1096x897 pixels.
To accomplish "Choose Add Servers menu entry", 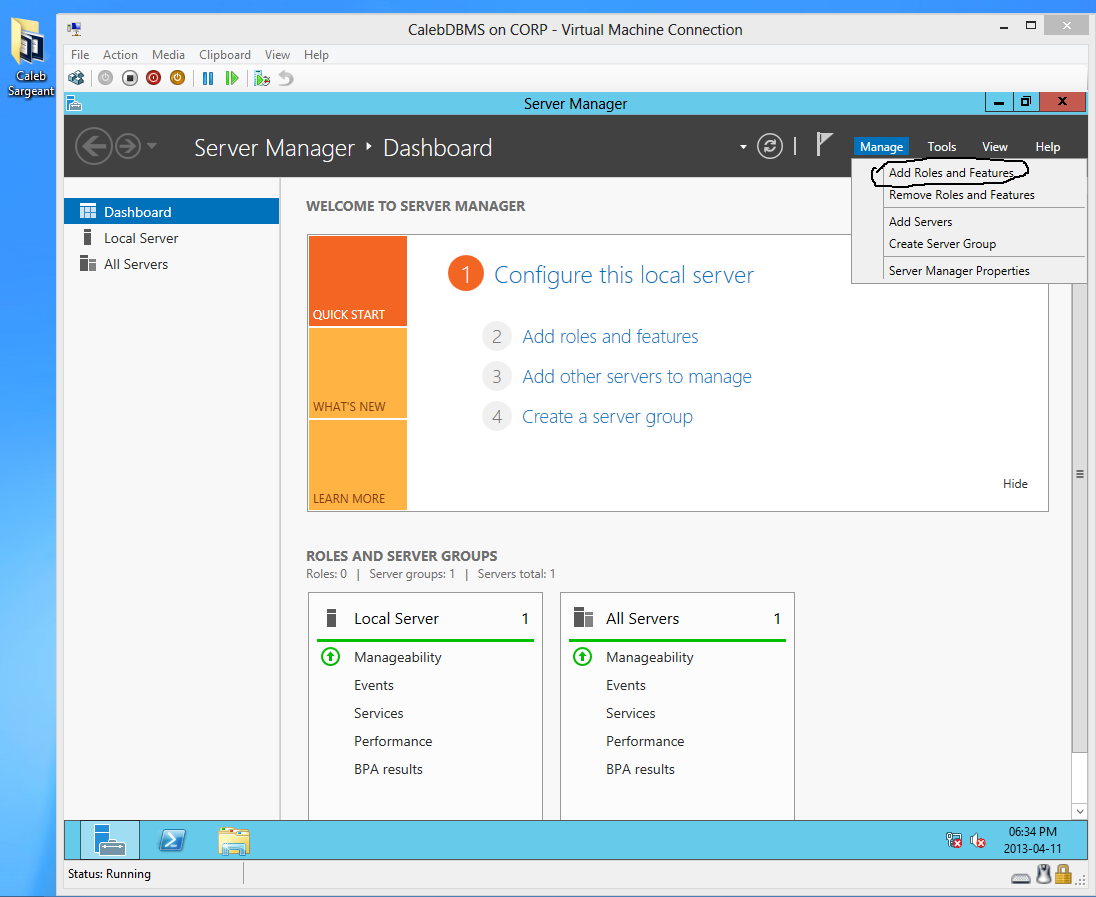I will [x=920, y=222].
